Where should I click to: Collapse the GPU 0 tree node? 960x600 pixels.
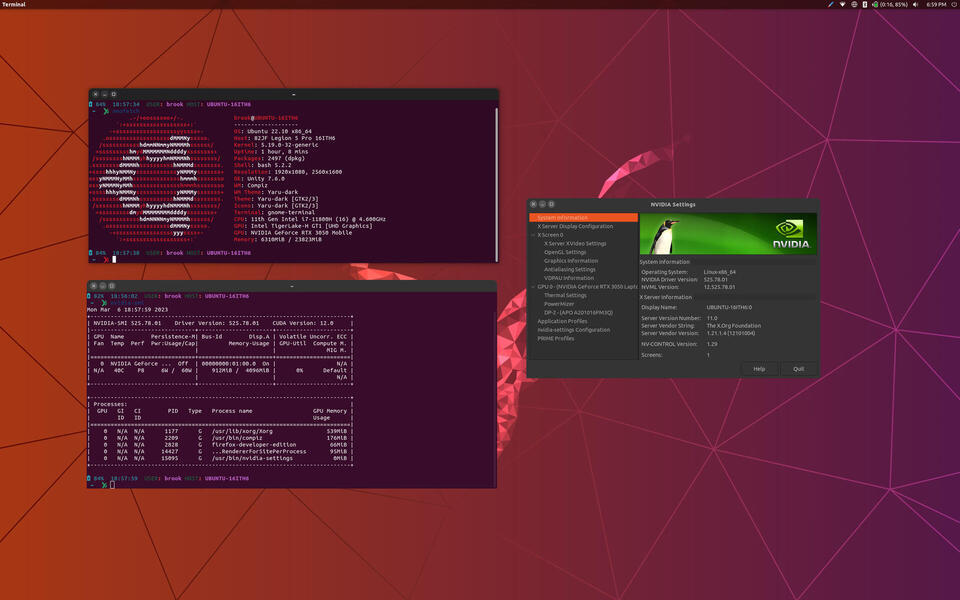click(533, 287)
